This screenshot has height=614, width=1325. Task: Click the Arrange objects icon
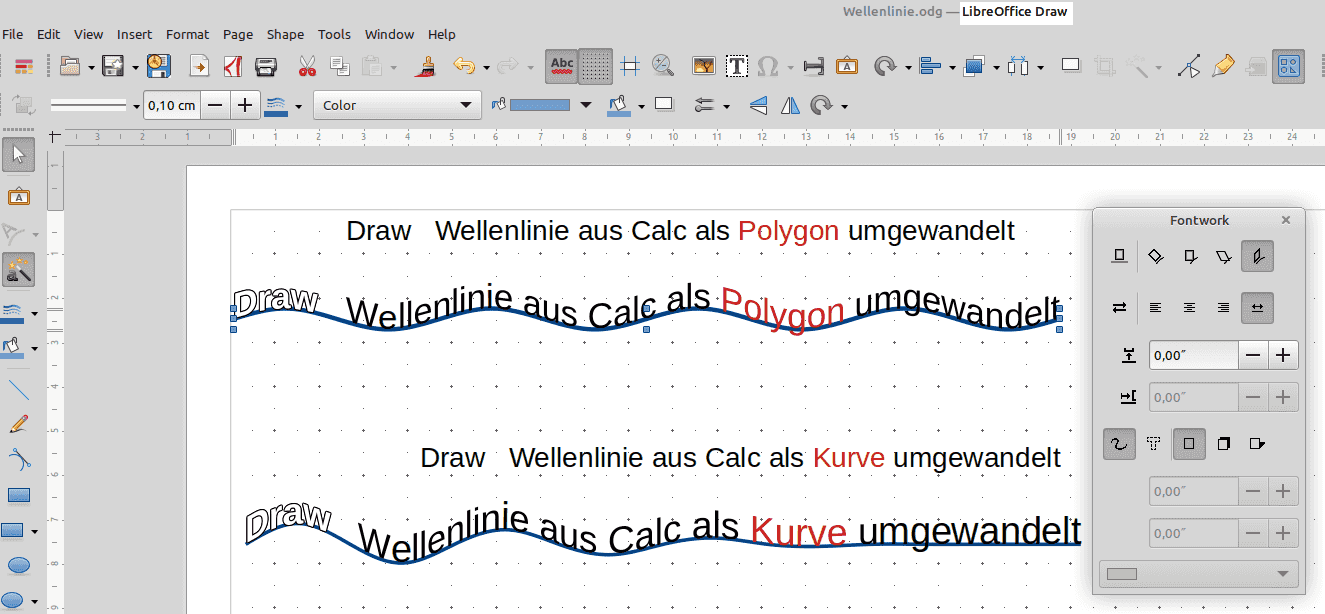tap(975, 67)
